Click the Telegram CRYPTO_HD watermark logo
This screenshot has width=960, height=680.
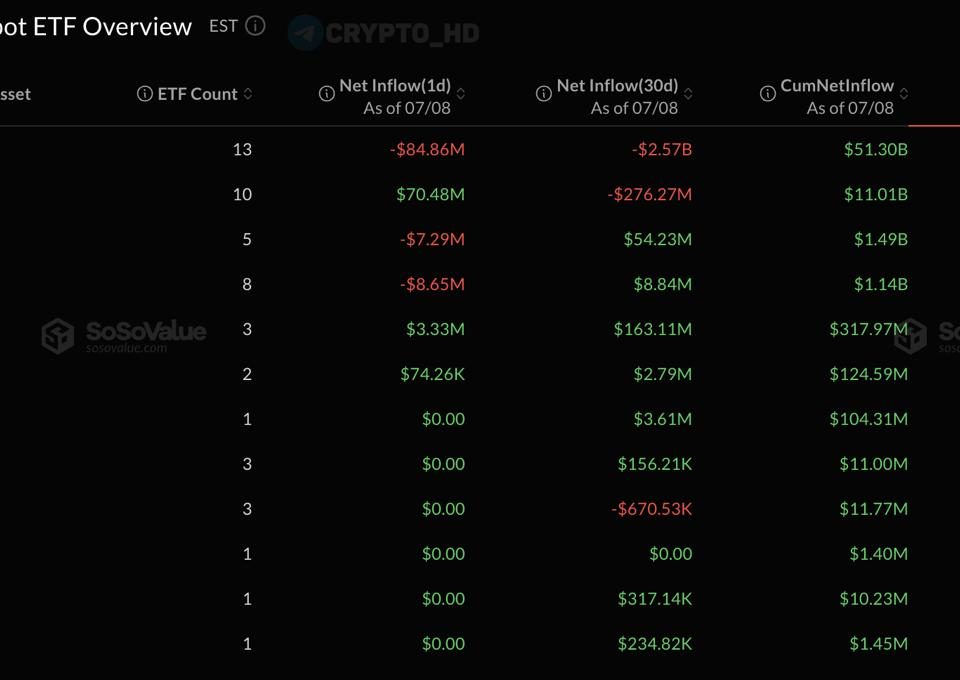point(306,32)
